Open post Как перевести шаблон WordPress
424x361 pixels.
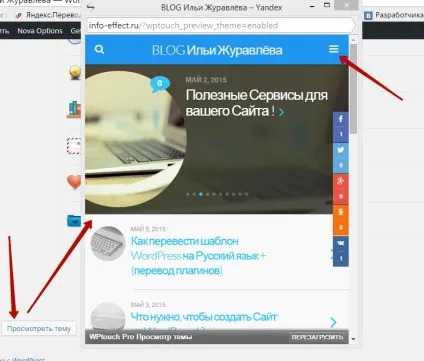point(198,256)
